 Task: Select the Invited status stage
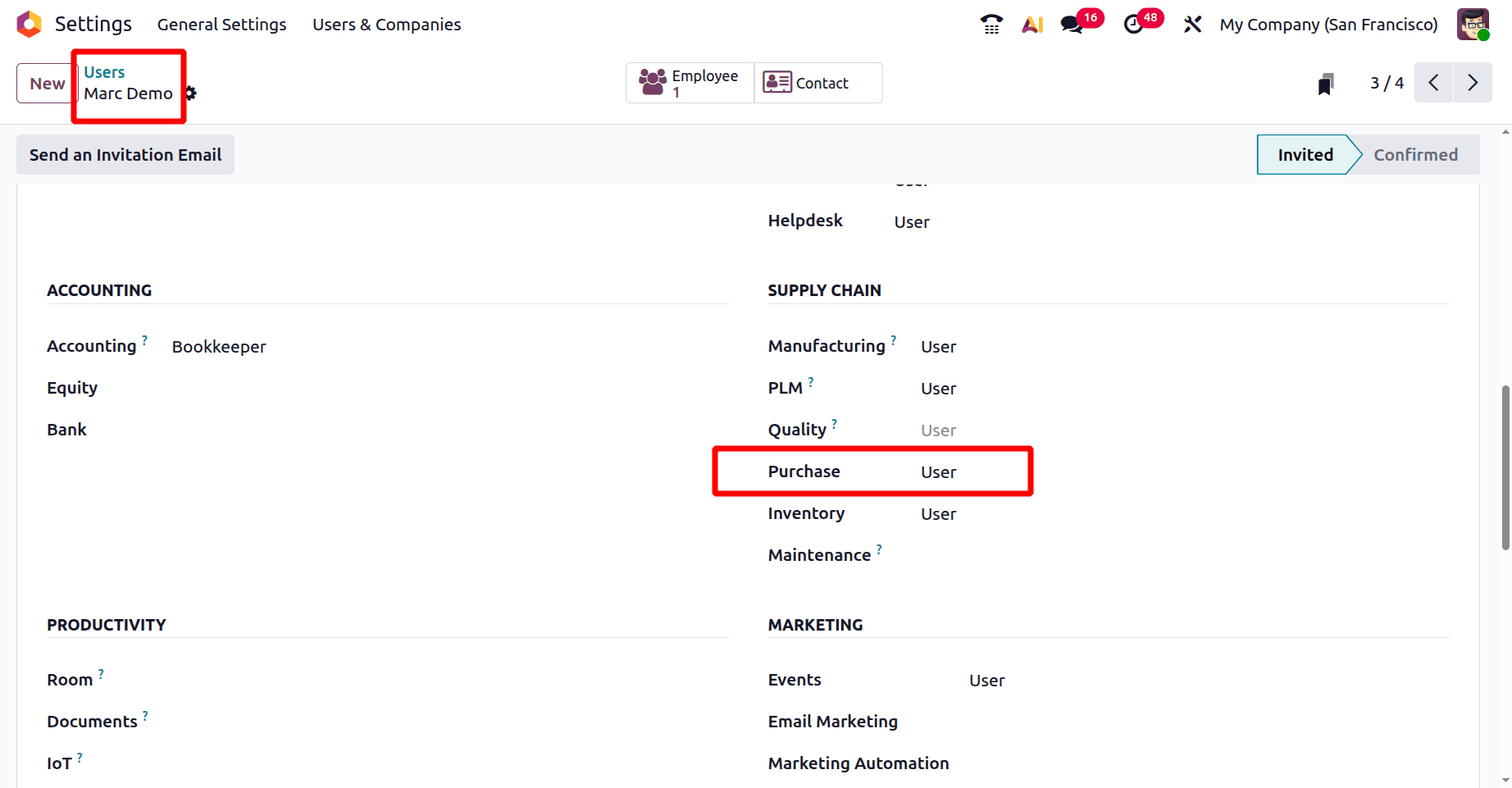pyautogui.click(x=1305, y=154)
